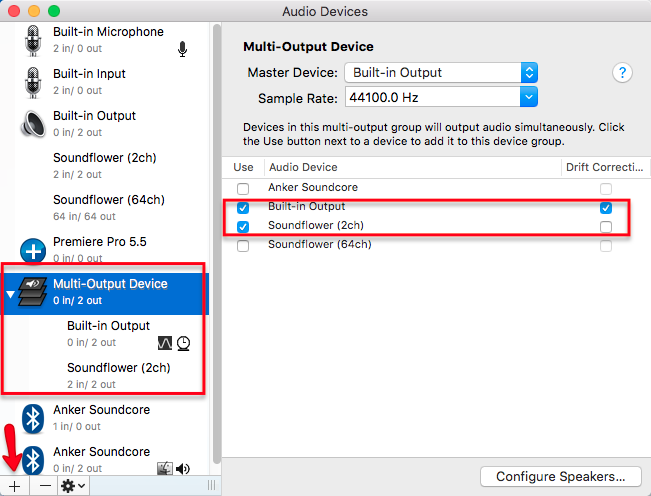The height and width of the screenshot is (496, 651).
Task: Click the clock source icon under Built-in Output
Action: (x=183, y=343)
